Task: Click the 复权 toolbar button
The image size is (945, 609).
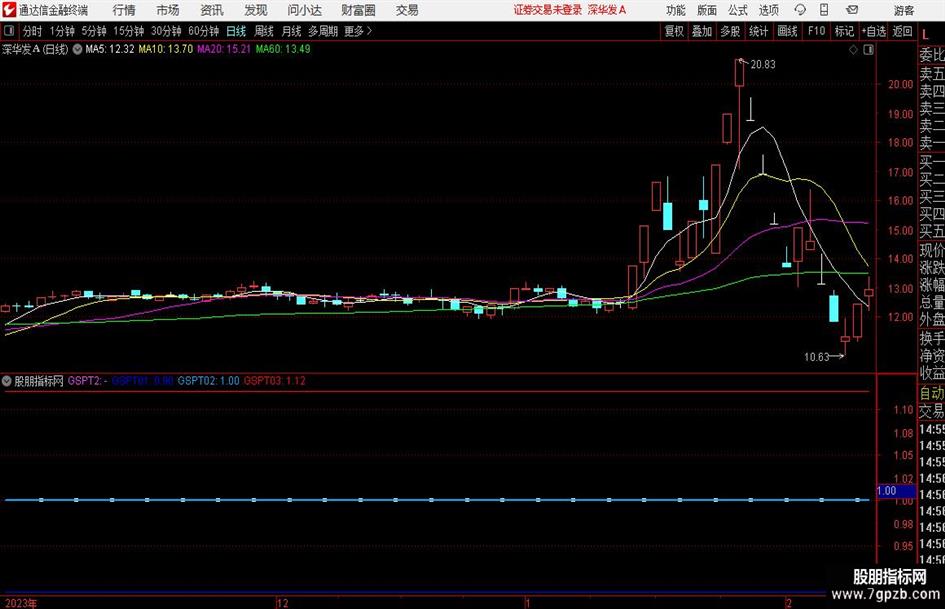Action: click(674, 31)
